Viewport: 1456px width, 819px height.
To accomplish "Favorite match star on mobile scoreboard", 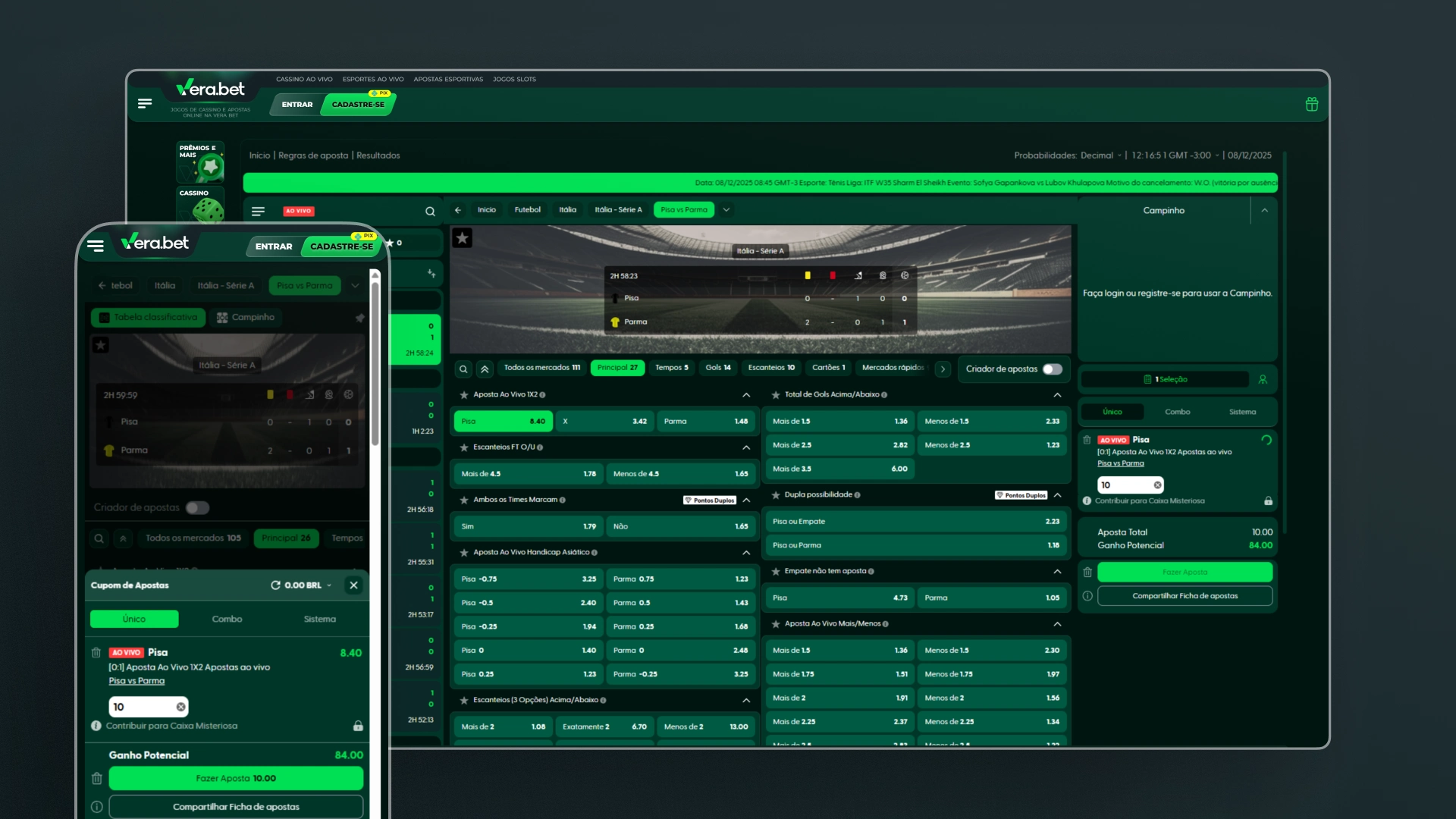I will (100, 345).
